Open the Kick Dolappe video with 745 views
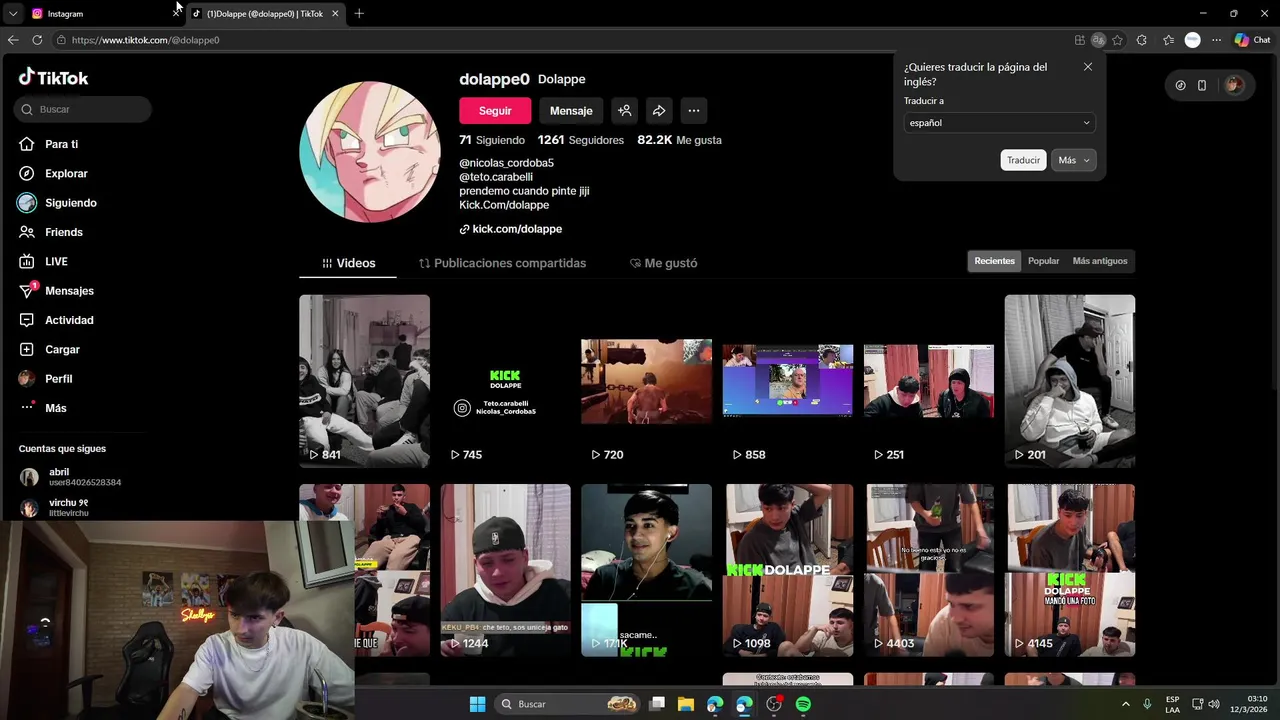 tap(506, 381)
